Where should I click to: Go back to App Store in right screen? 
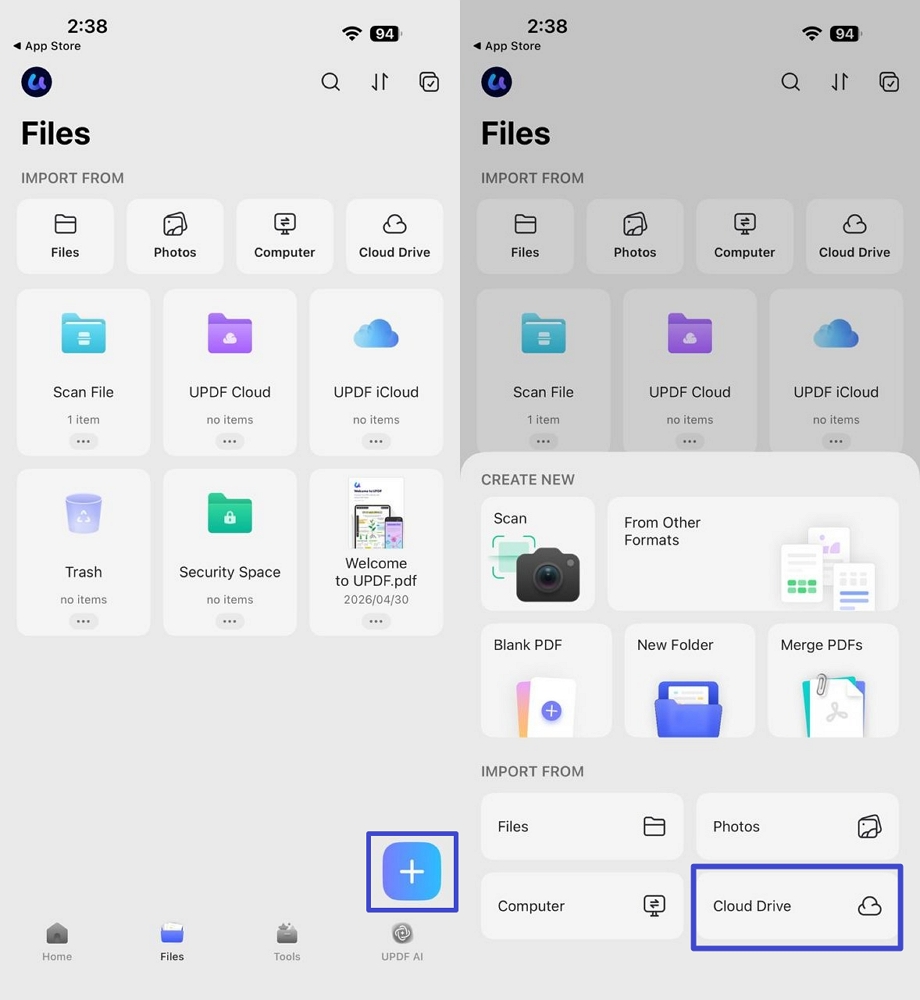pos(507,46)
